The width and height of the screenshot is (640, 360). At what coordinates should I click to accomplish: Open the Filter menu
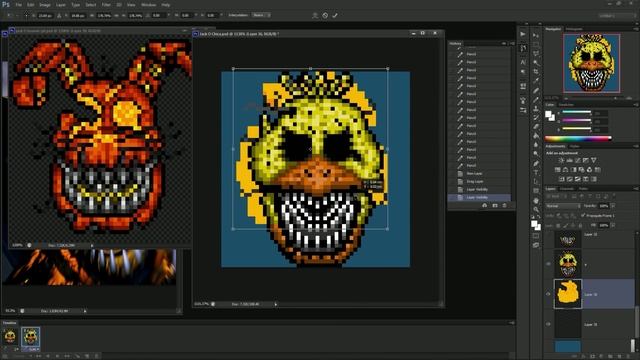106,5
